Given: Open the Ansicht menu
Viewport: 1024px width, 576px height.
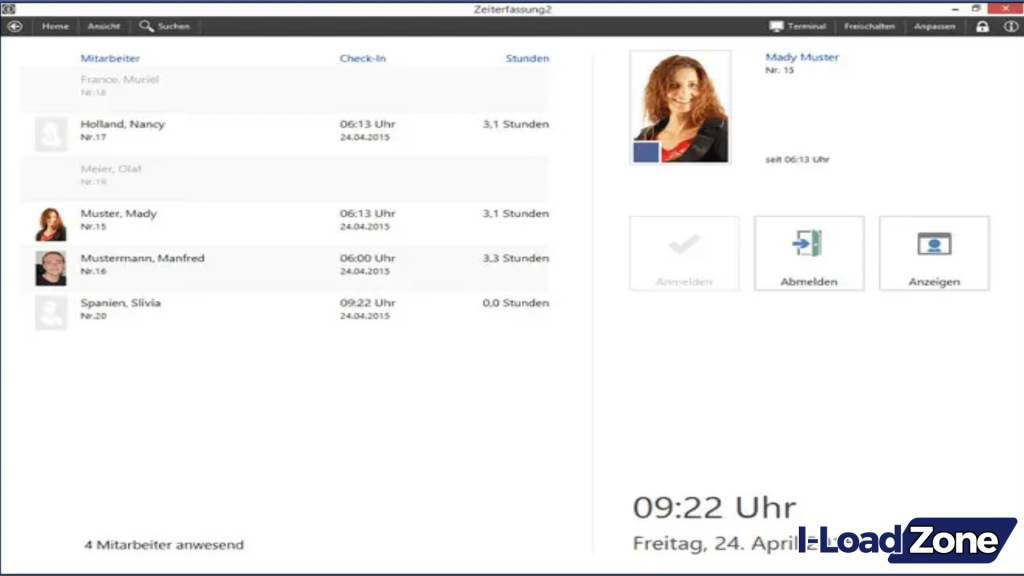Looking at the screenshot, I should pyautogui.click(x=104, y=26).
